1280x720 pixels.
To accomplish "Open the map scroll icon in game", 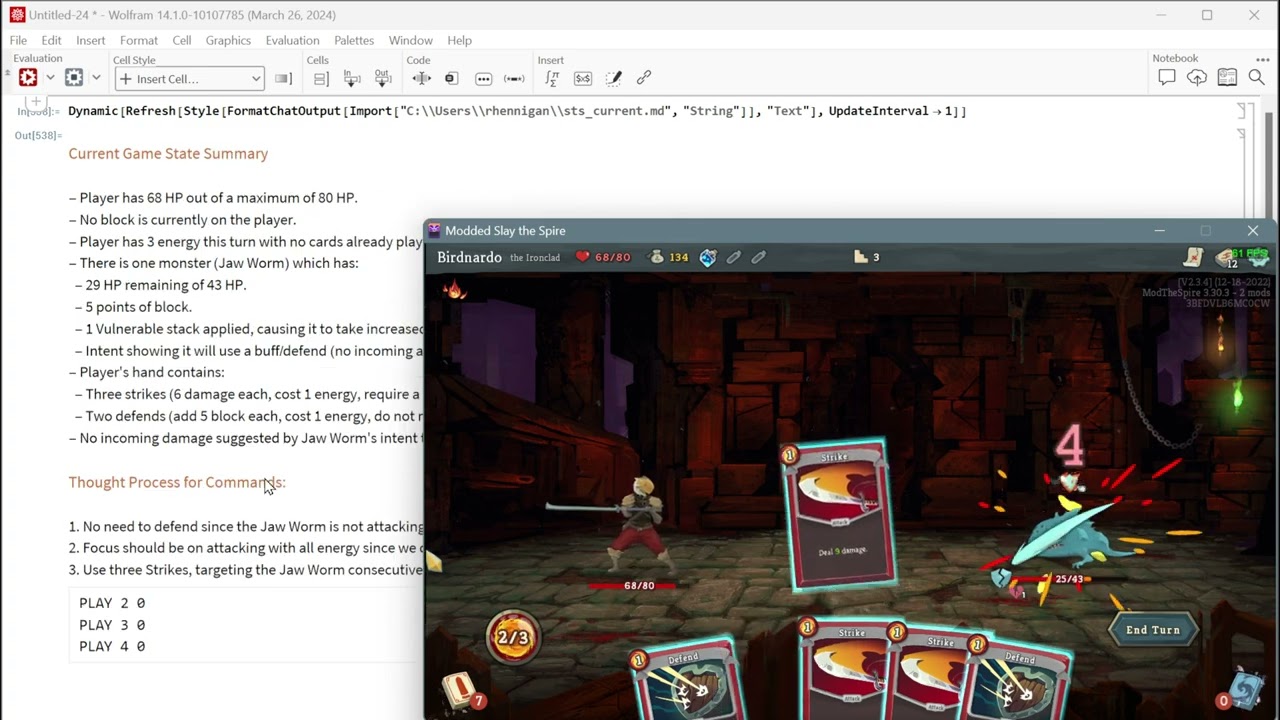I will click(1192, 257).
